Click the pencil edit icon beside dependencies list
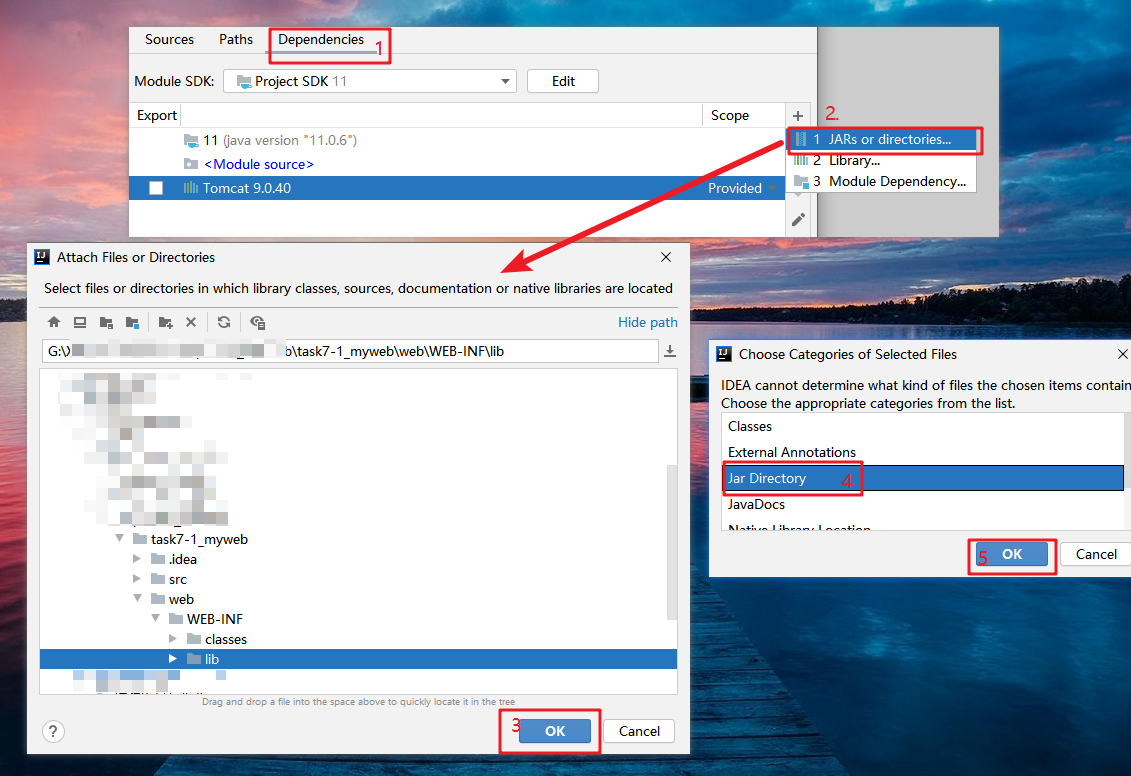The width and height of the screenshot is (1131, 776). (x=798, y=220)
